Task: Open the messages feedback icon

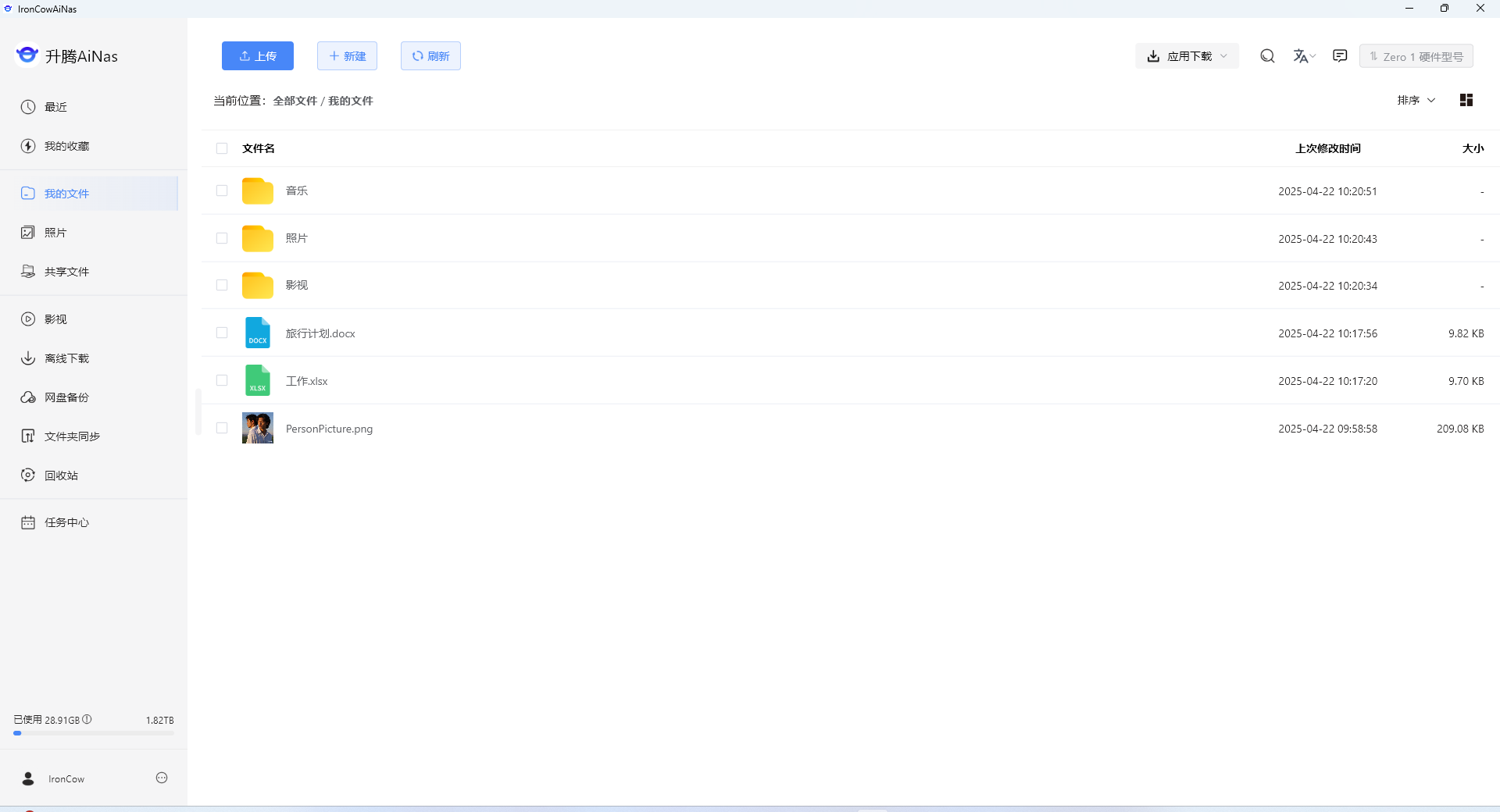Action: (1340, 56)
